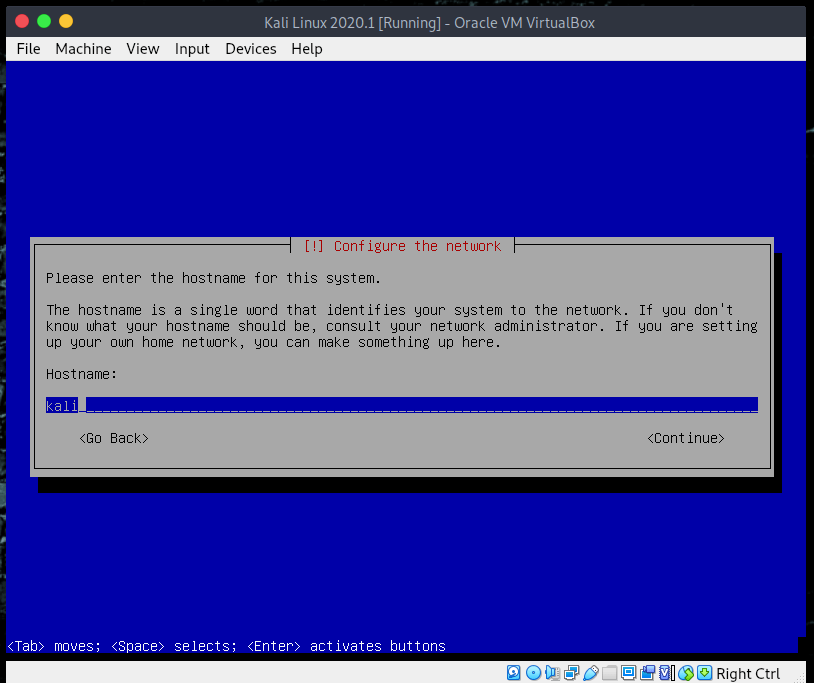The image size is (814, 683).
Task: Click the keyboard capture green arrow icon
Action: coord(704,673)
